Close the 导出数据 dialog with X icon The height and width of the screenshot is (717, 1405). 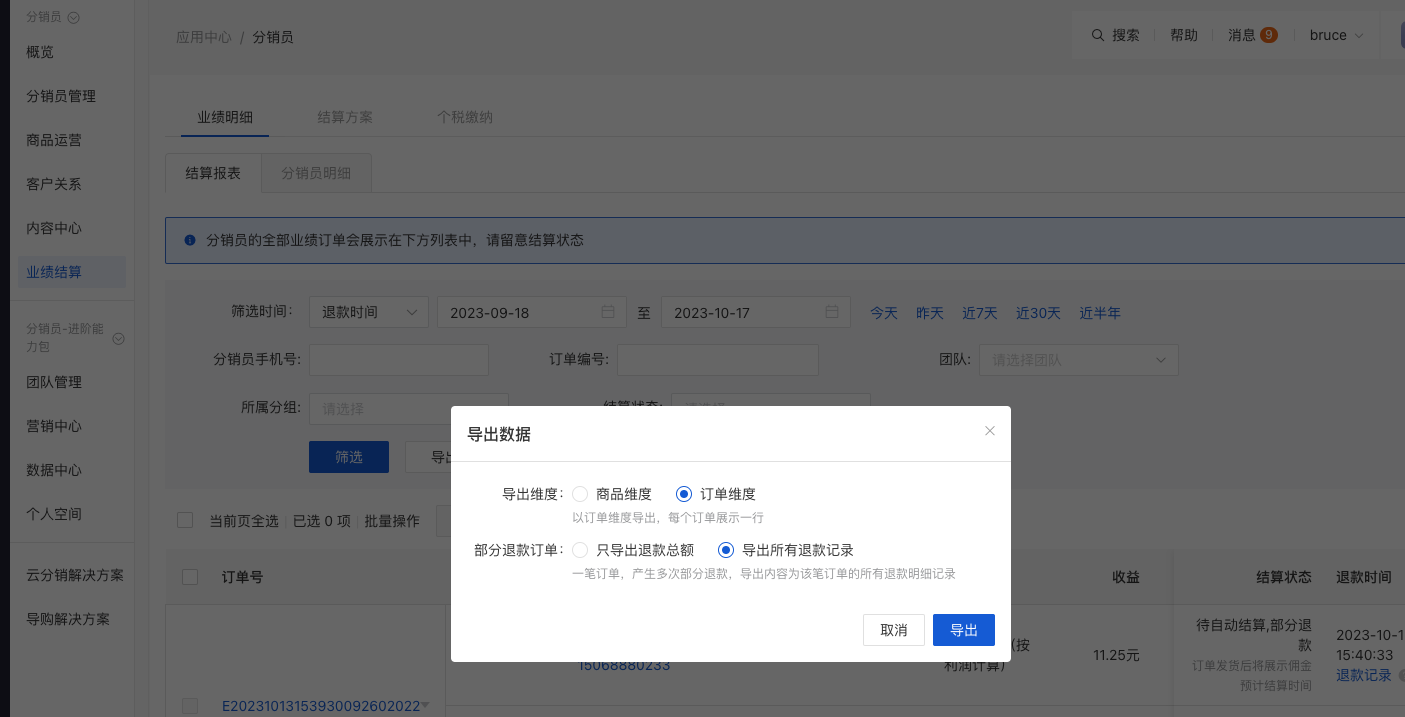point(990,431)
